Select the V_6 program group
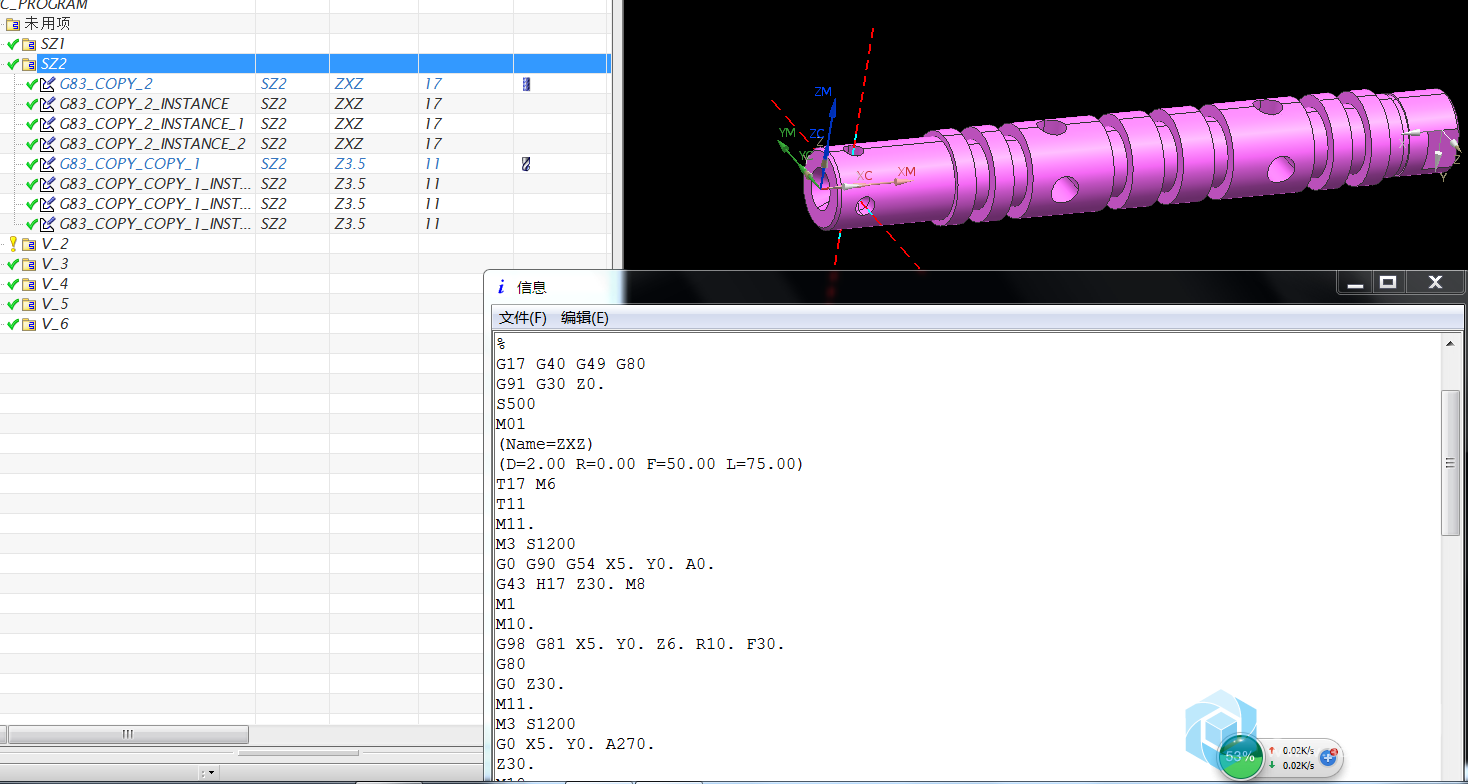Image resolution: width=1468 pixels, height=784 pixels. tap(55, 324)
